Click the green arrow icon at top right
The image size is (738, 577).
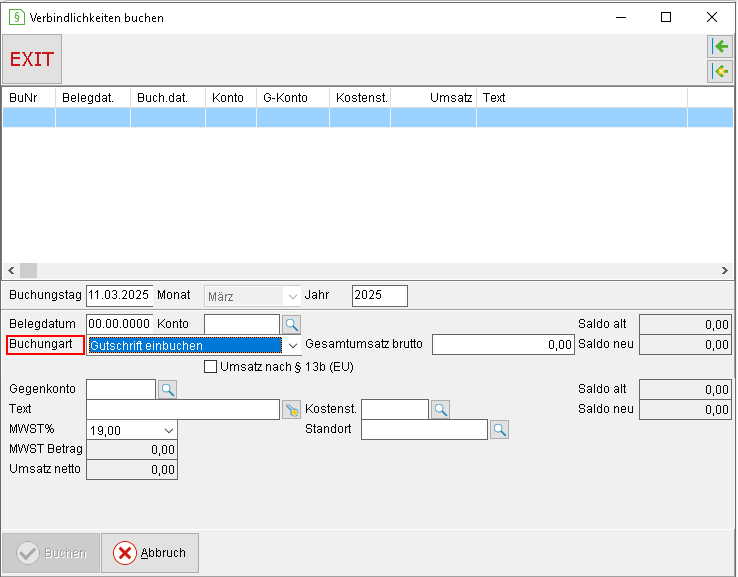tap(720, 46)
